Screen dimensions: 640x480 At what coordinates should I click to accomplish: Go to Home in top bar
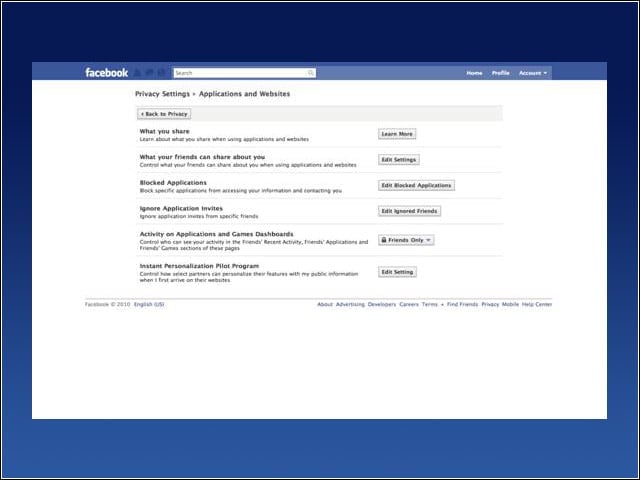(474, 73)
